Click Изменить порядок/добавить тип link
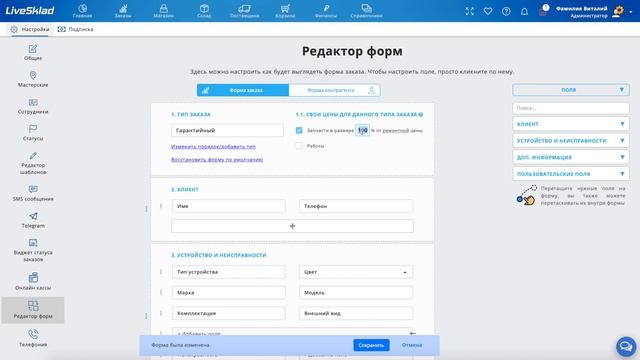 (x=213, y=147)
